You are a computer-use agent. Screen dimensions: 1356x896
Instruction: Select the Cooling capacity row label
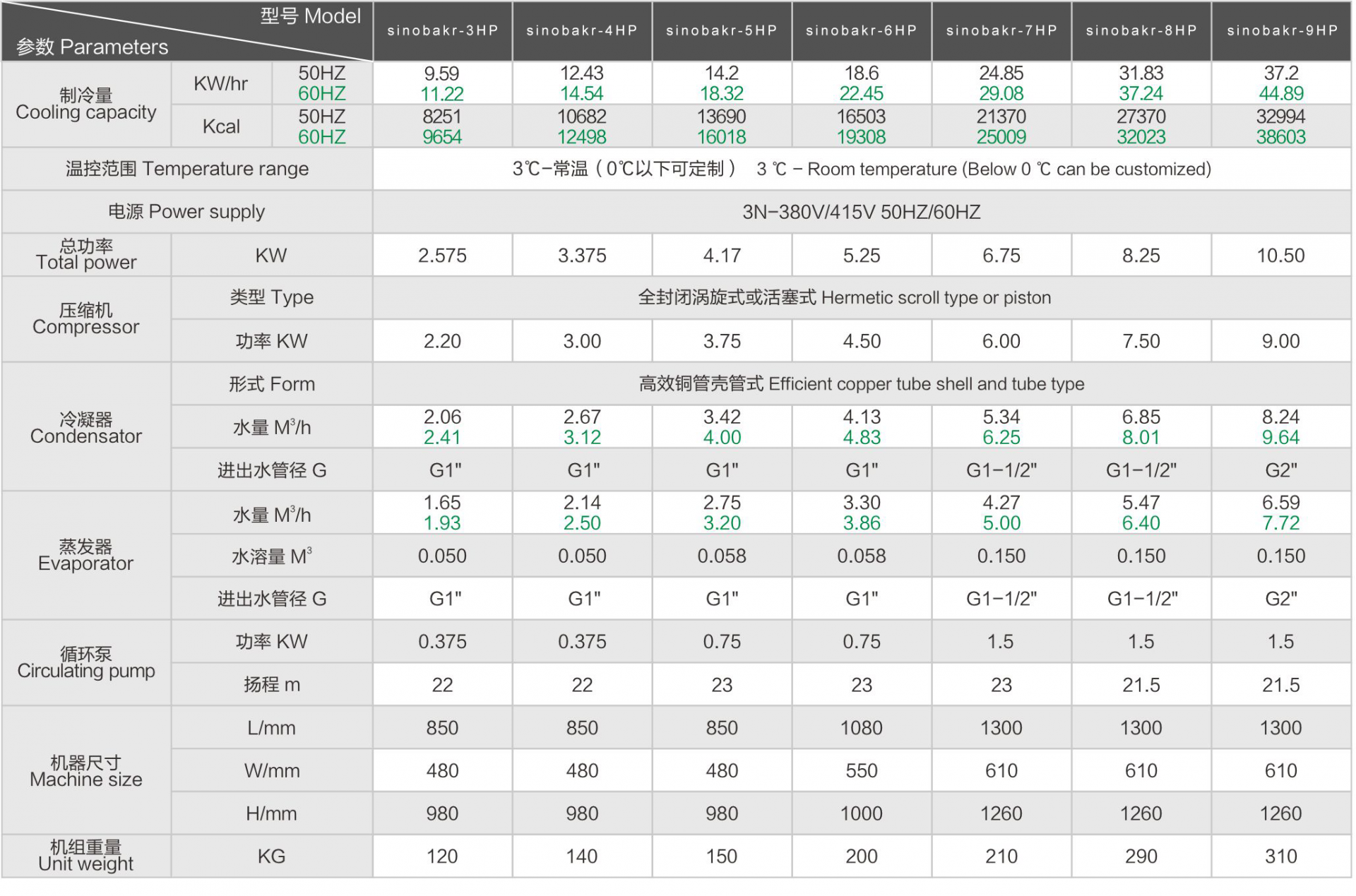tap(86, 104)
